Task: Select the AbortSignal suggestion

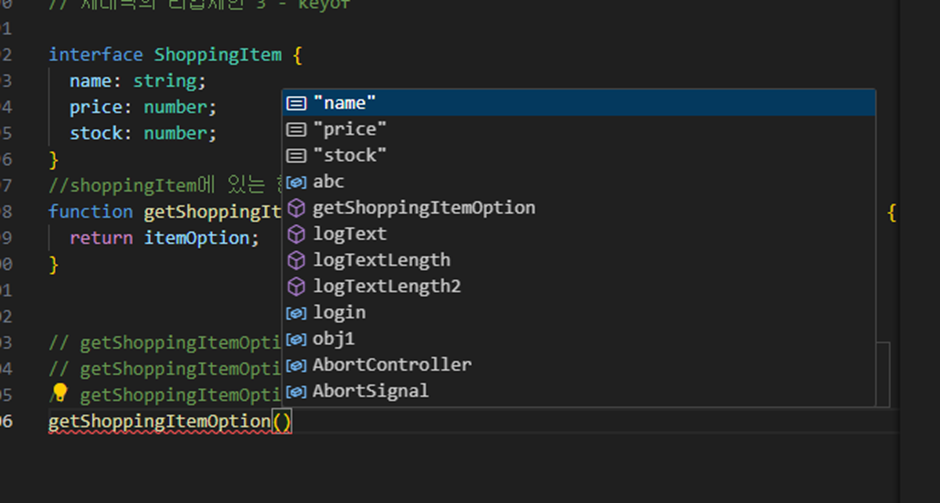Action: click(579, 391)
